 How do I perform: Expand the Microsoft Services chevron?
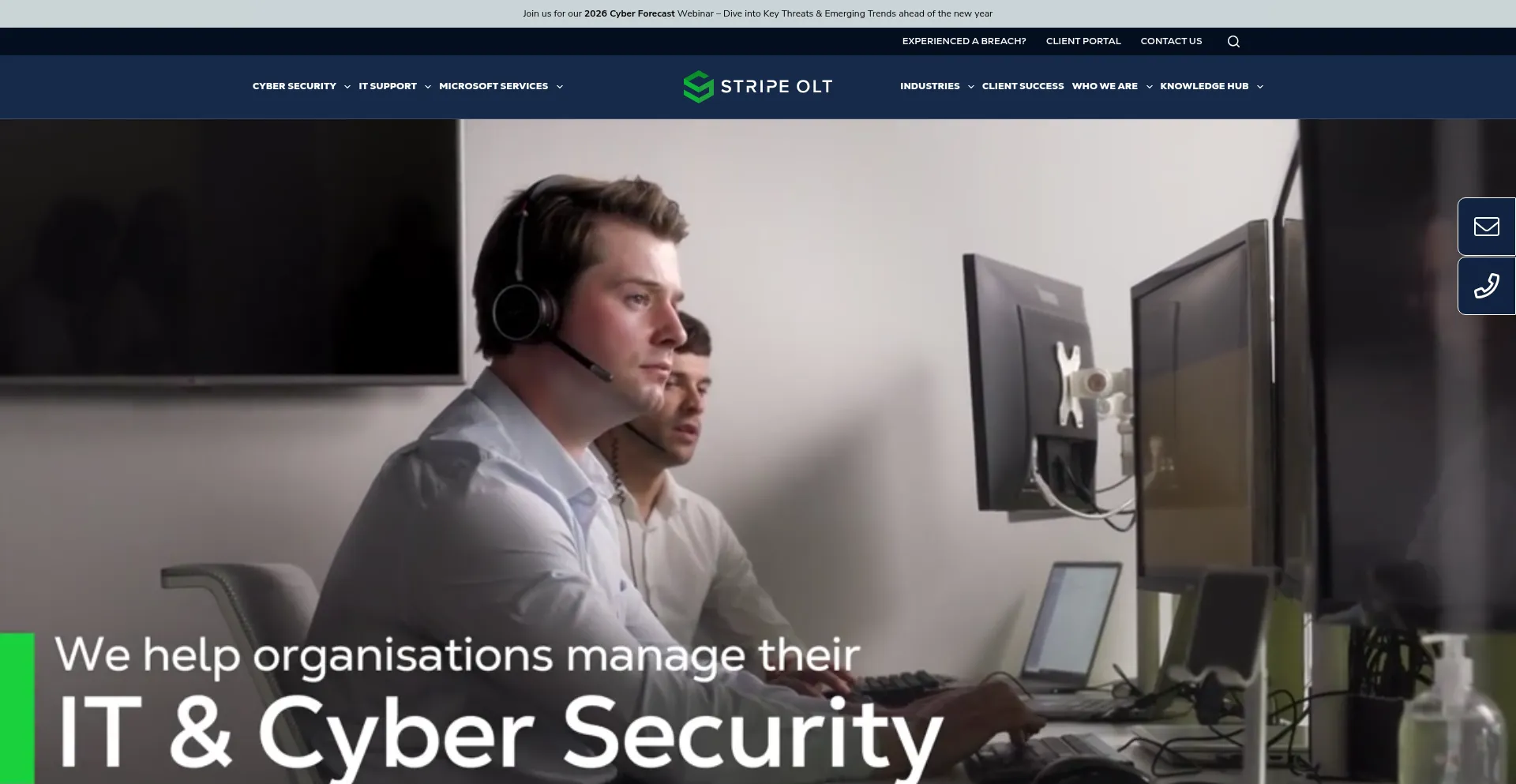point(560,87)
